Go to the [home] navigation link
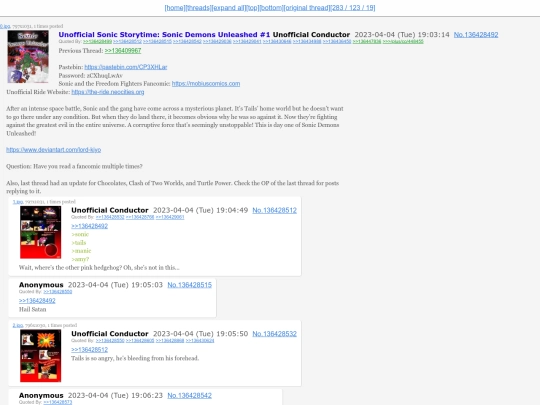 pyautogui.click(x=175, y=8)
